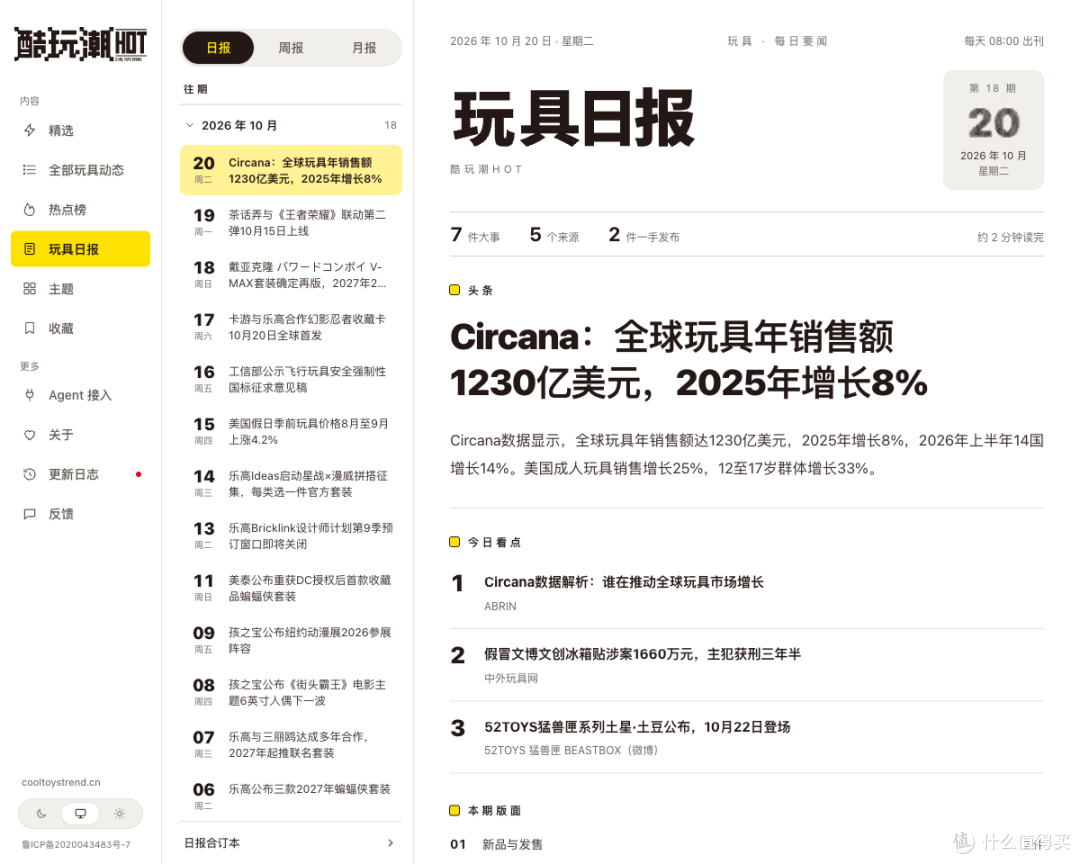Open the issue dated 08 about 《街头霸王》
1080x864 pixels.
pyautogui.click(x=291, y=692)
